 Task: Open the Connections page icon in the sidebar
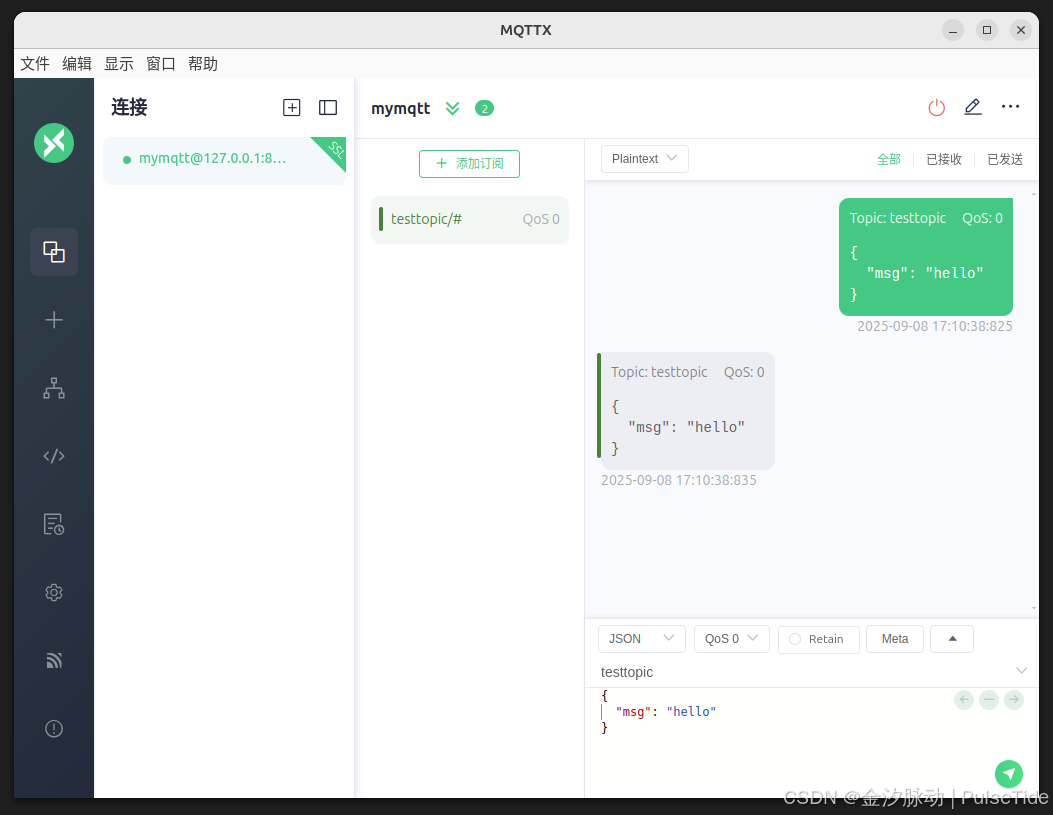click(x=54, y=252)
